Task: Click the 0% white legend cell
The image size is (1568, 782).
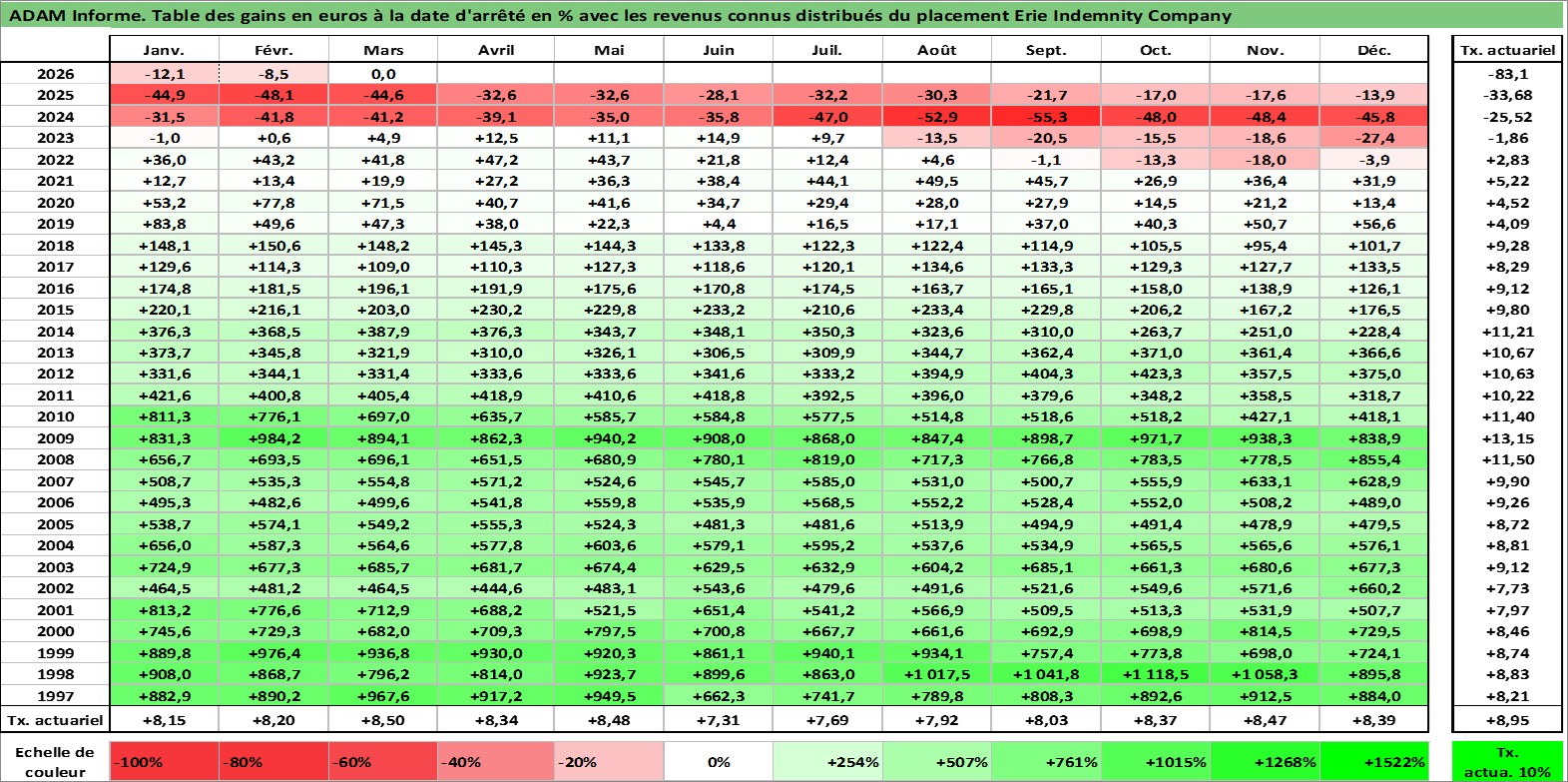Action: coord(719,761)
